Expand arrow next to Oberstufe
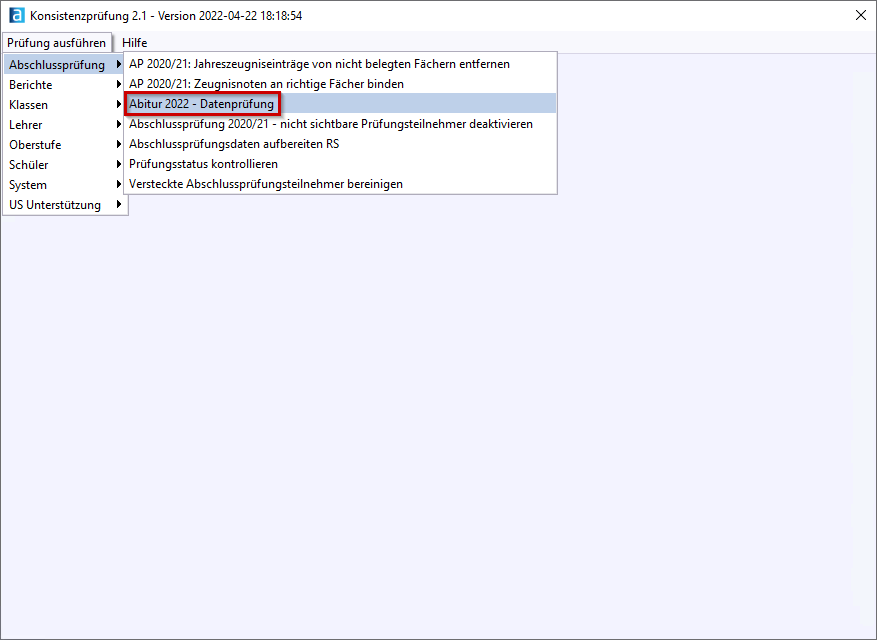Viewport: 877px width, 640px height. (119, 144)
